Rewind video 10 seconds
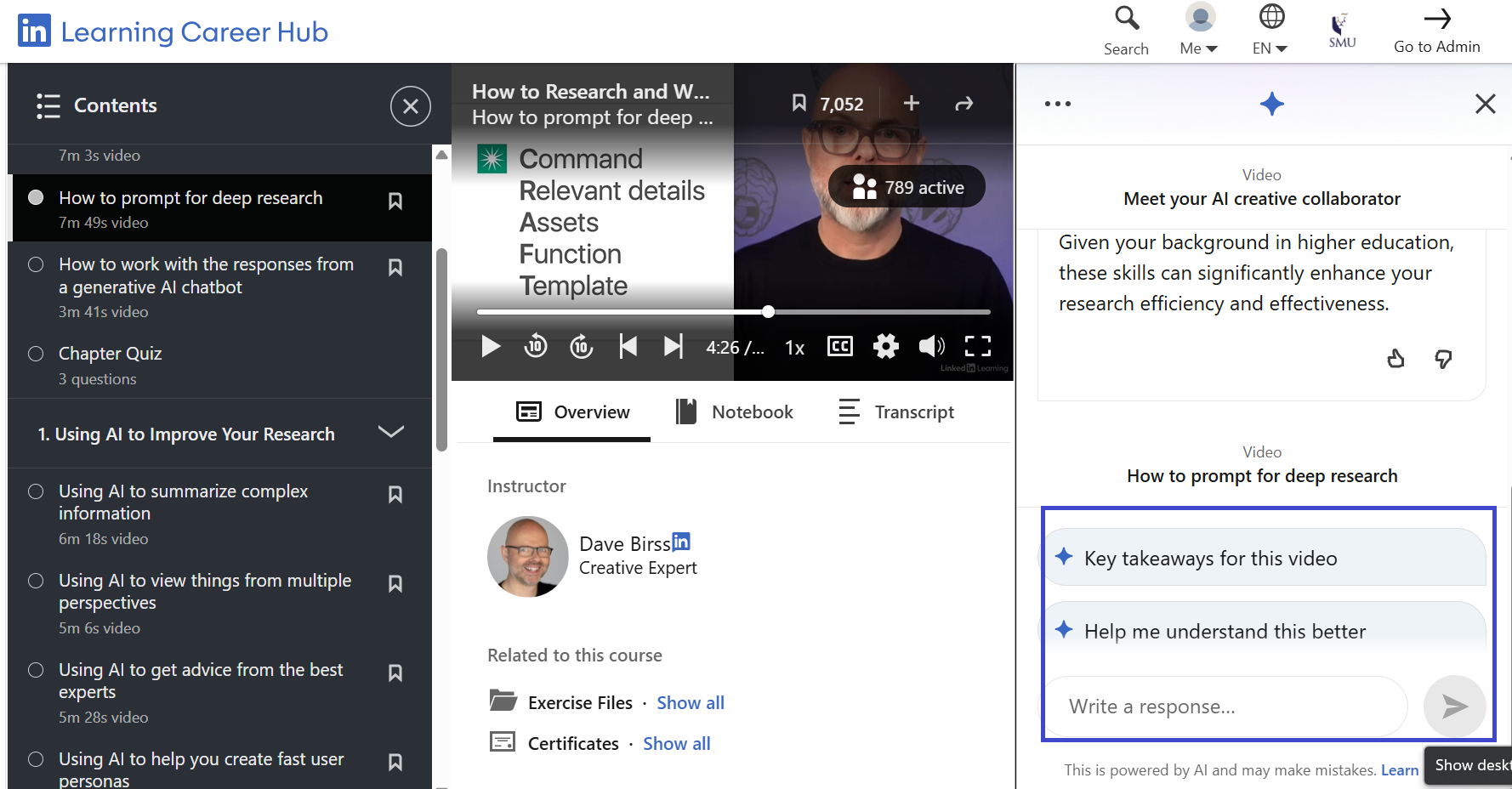The width and height of the screenshot is (1512, 789). 536,346
